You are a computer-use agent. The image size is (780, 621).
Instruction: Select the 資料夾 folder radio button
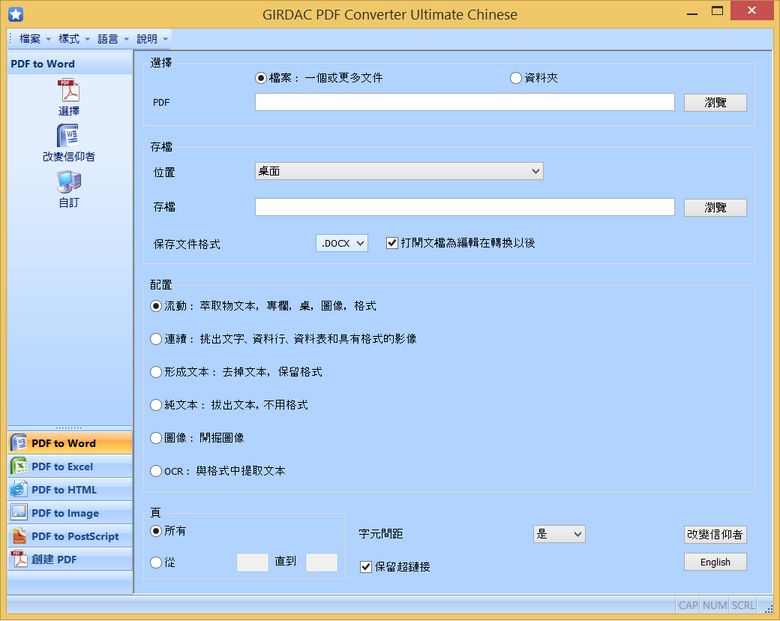pos(516,78)
